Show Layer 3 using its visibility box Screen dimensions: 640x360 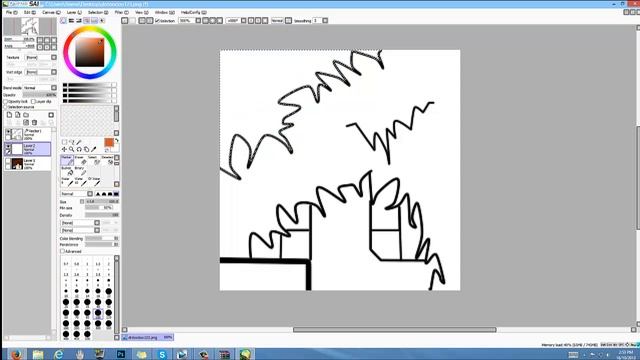tap(8, 161)
